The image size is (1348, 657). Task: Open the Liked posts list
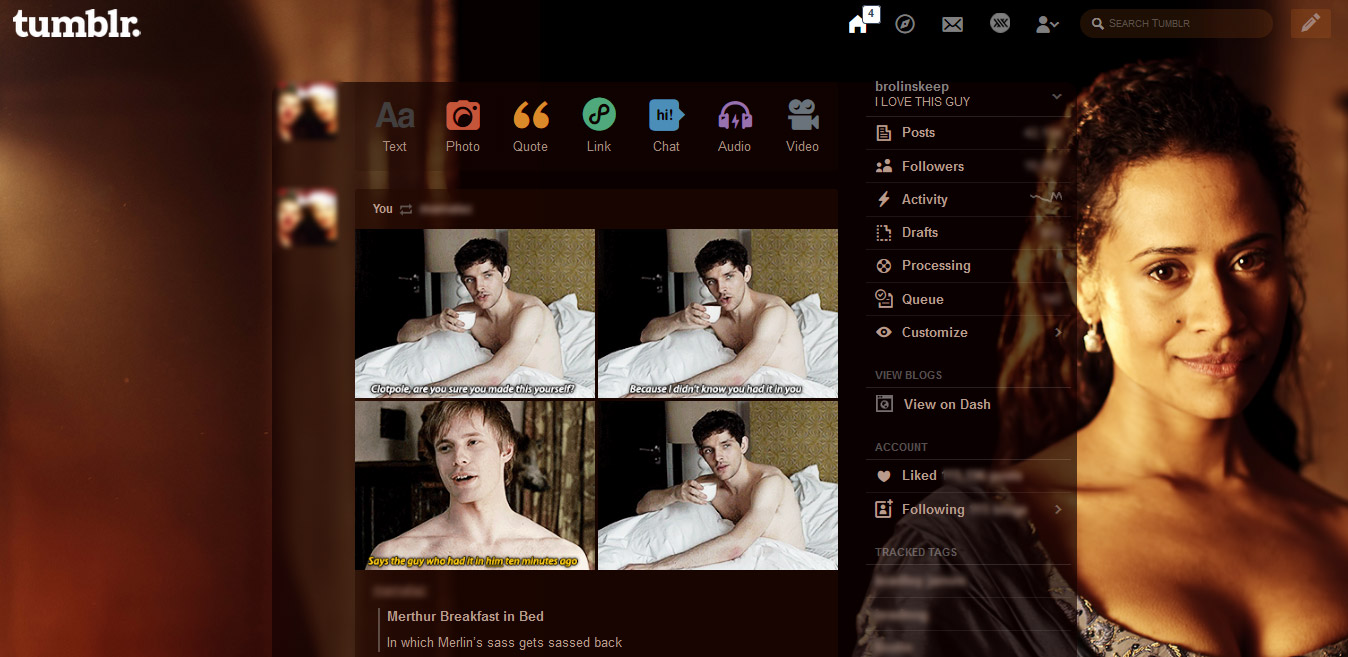coord(919,475)
